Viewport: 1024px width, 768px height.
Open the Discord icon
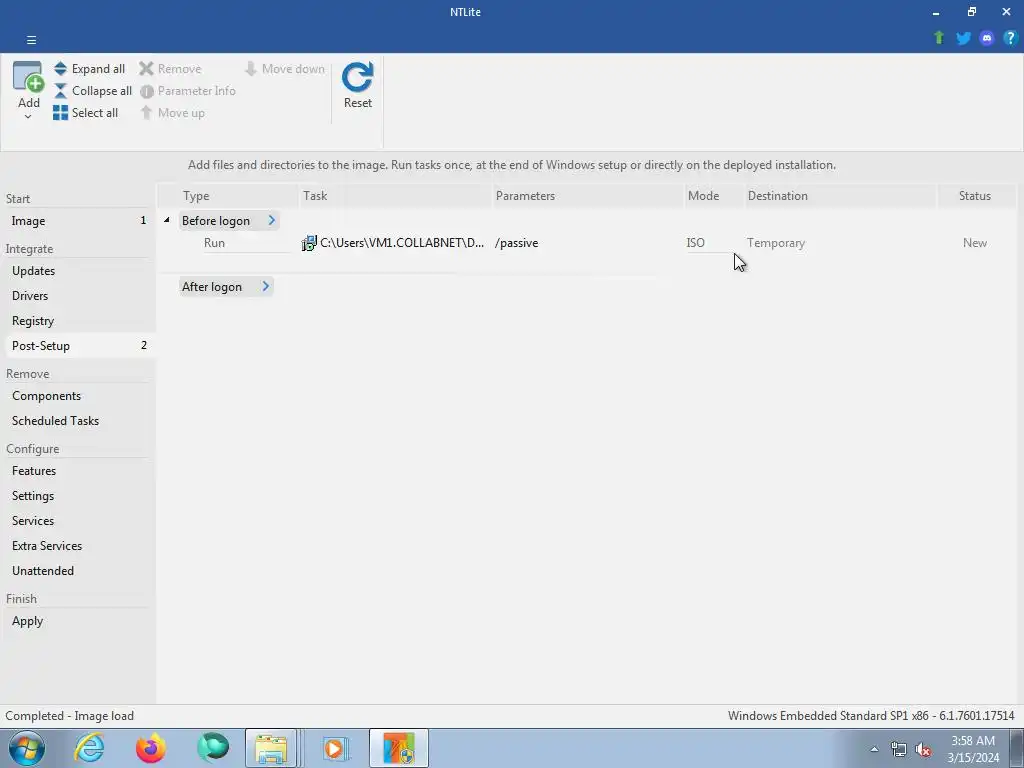pyautogui.click(x=987, y=38)
